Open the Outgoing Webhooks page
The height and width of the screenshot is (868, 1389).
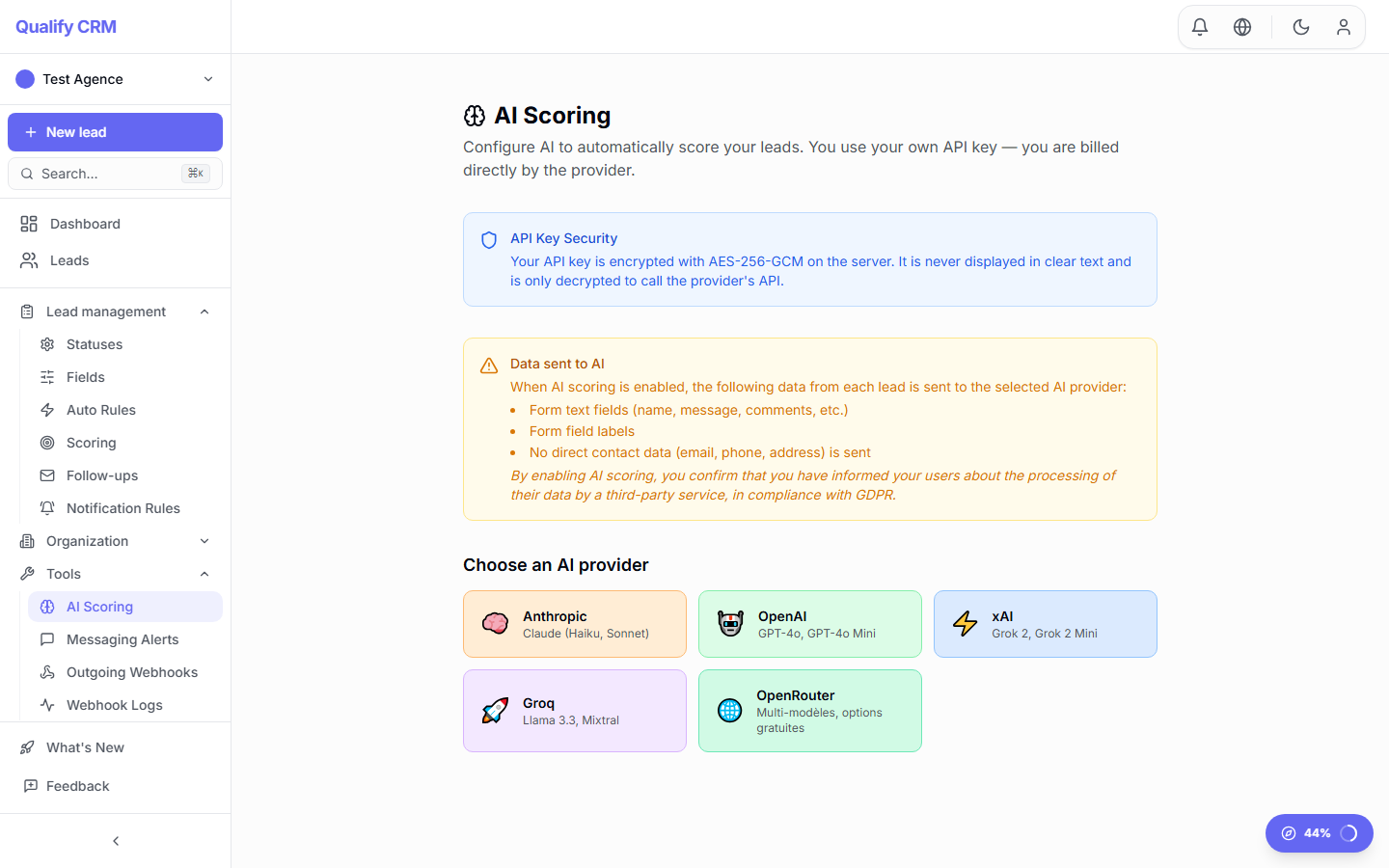point(125,672)
